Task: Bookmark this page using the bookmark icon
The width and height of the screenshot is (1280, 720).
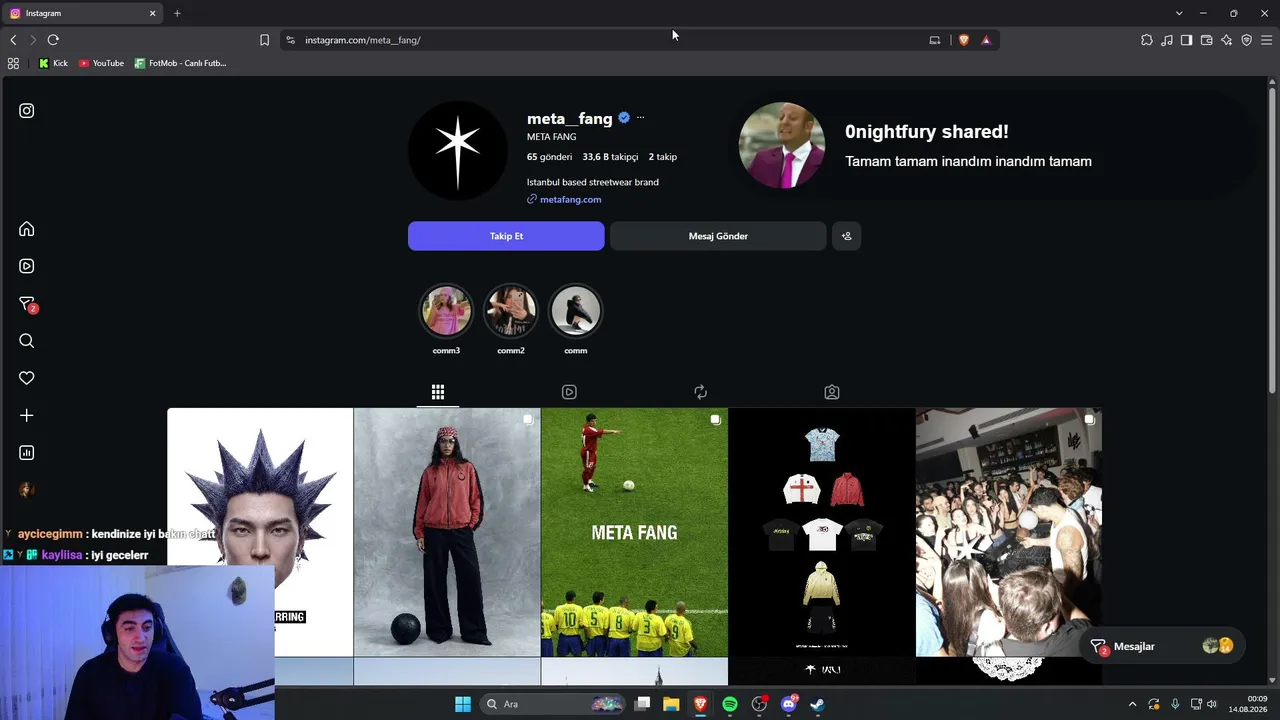Action: click(x=264, y=40)
